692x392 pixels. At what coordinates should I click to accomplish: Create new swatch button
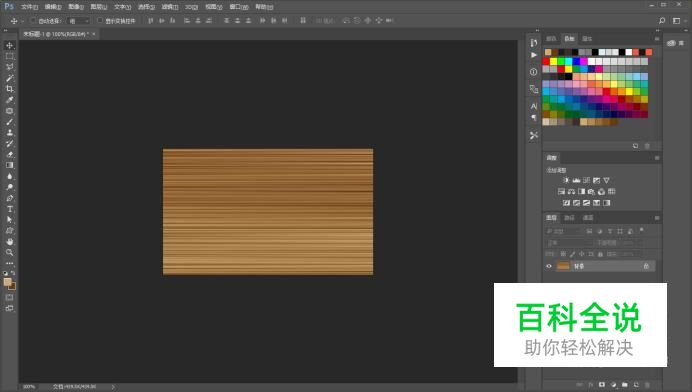(x=636, y=146)
